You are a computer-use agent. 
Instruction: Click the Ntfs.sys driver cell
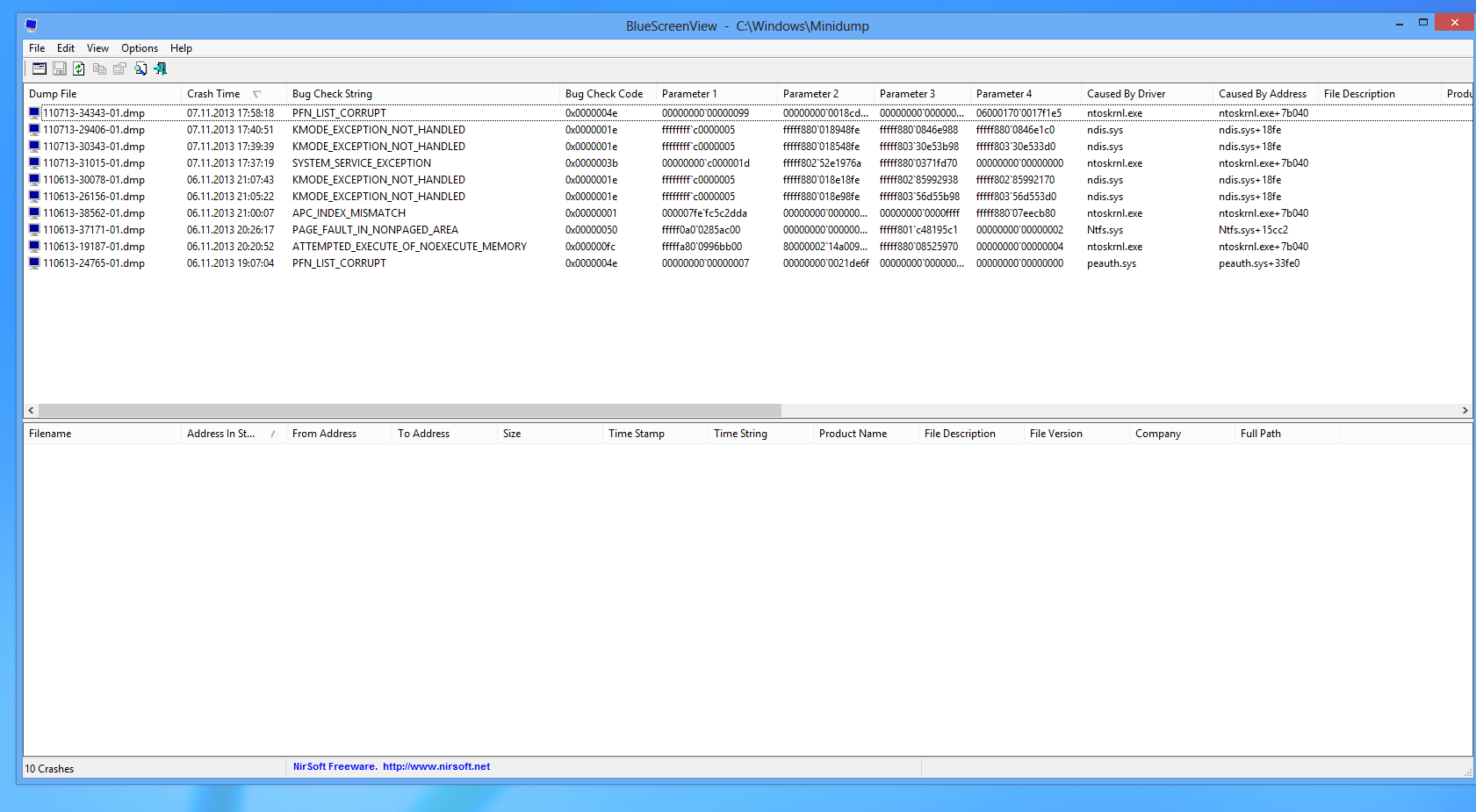tap(1105, 230)
